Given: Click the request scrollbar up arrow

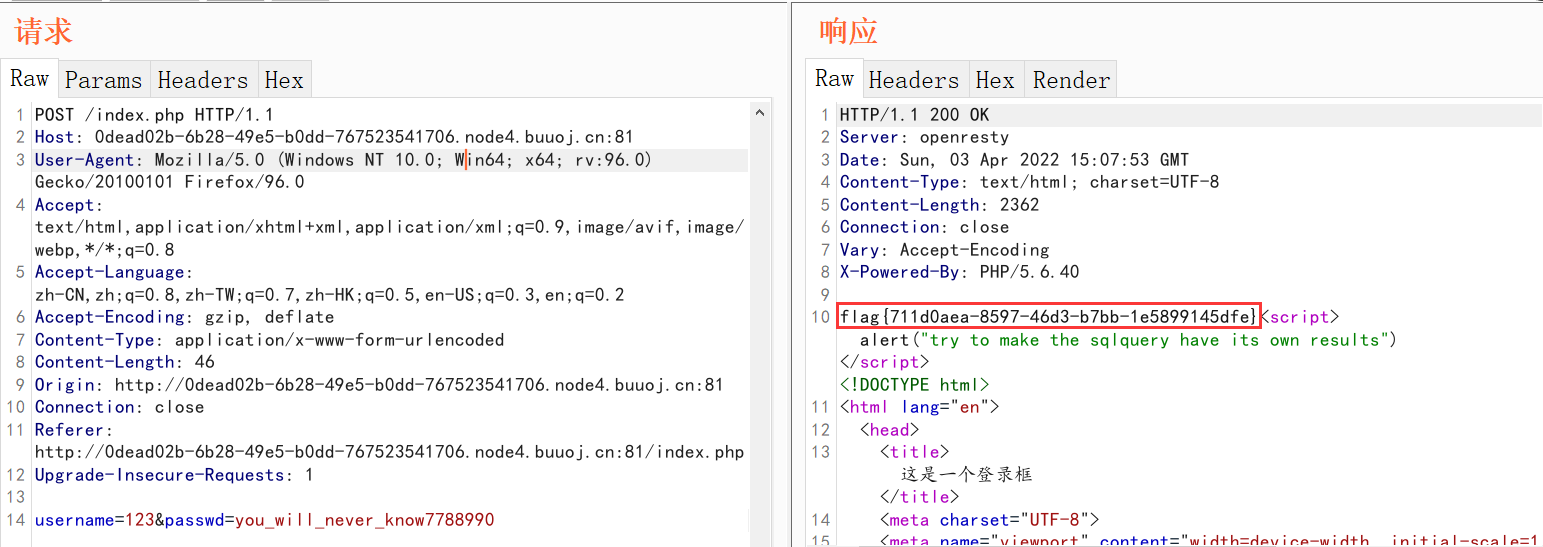Looking at the screenshot, I should (x=759, y=114).
